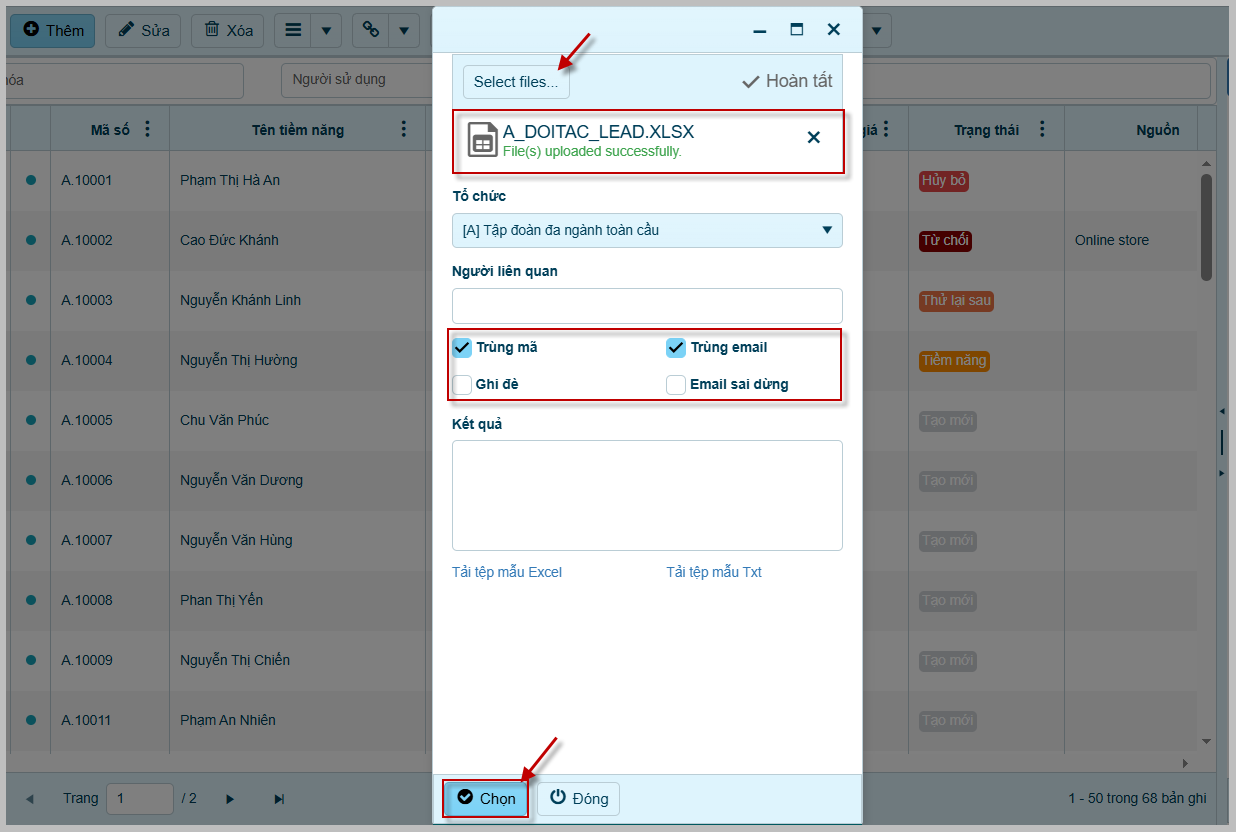Uncheck the Trùng email checkbox
Viewport: 1236px width, 832px height.
[676, 347]
